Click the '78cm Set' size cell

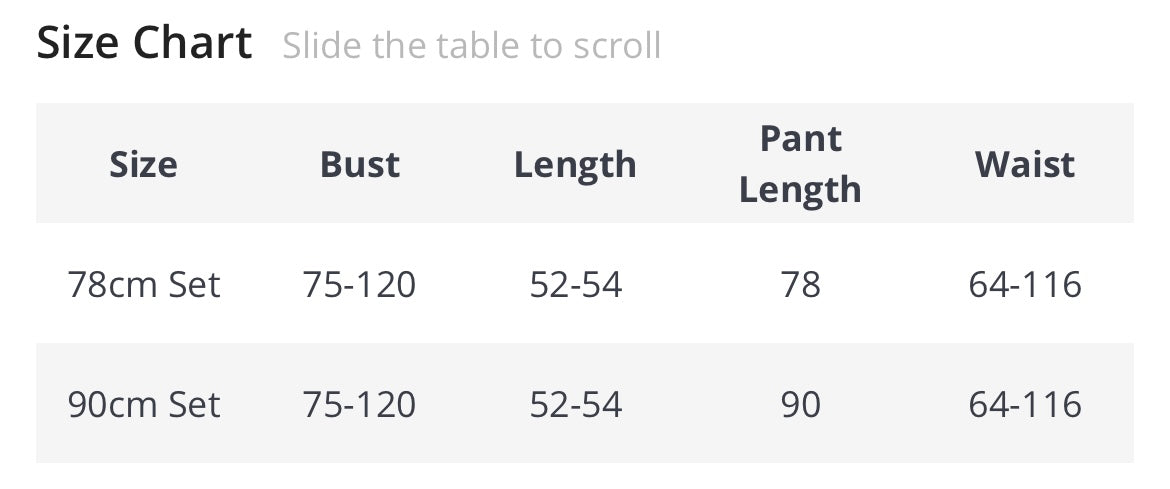click(x=144, y=285)
